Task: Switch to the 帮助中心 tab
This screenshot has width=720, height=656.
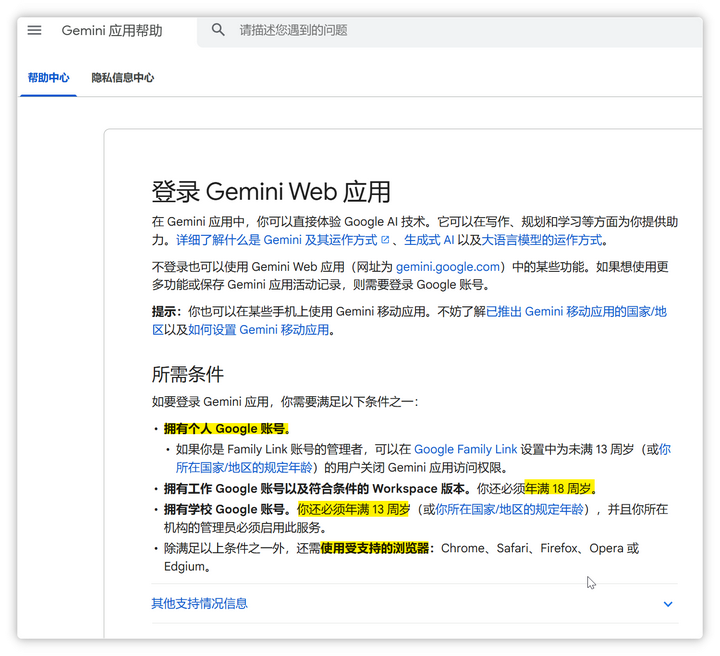Action: (x=48, y=77)
